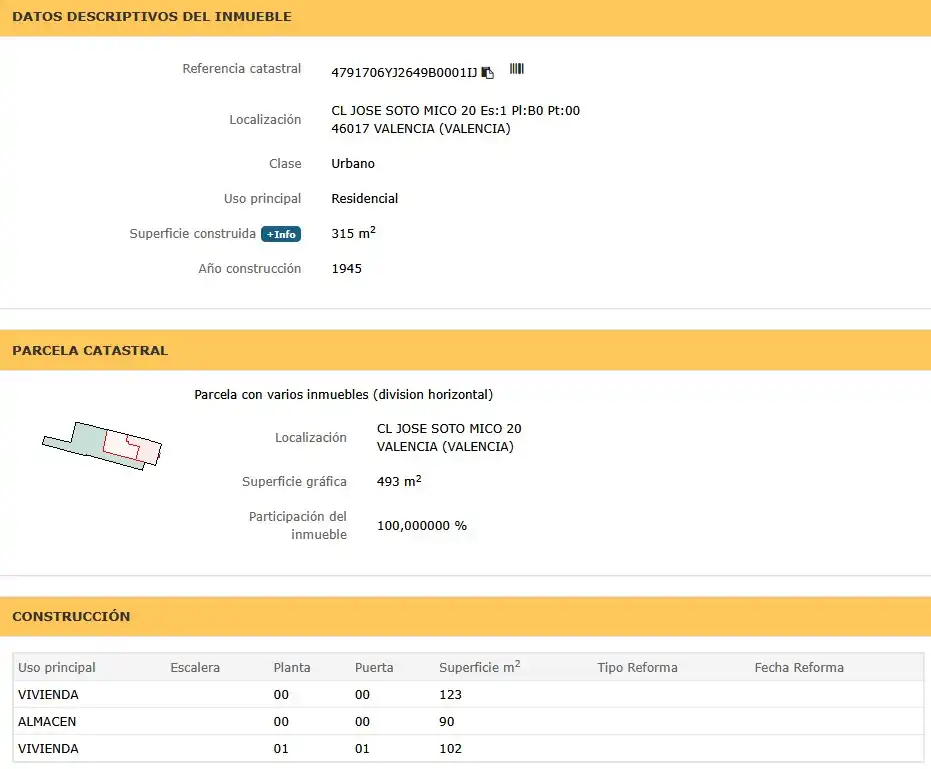This screenshot has width=931, height=769.
Task: Select reference 4791706YJ2649B0001IJ text
Action: point(404,72)
